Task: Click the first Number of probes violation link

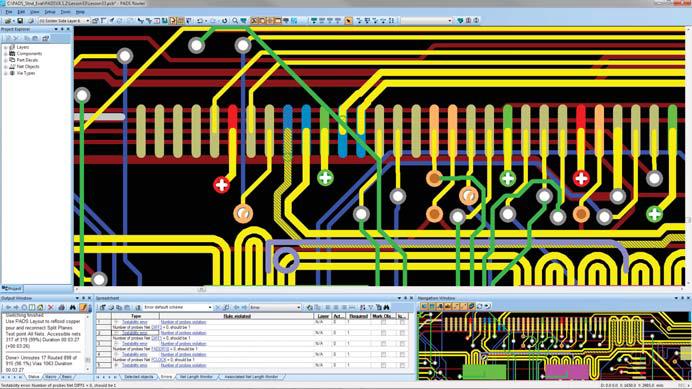Action: 183,322
